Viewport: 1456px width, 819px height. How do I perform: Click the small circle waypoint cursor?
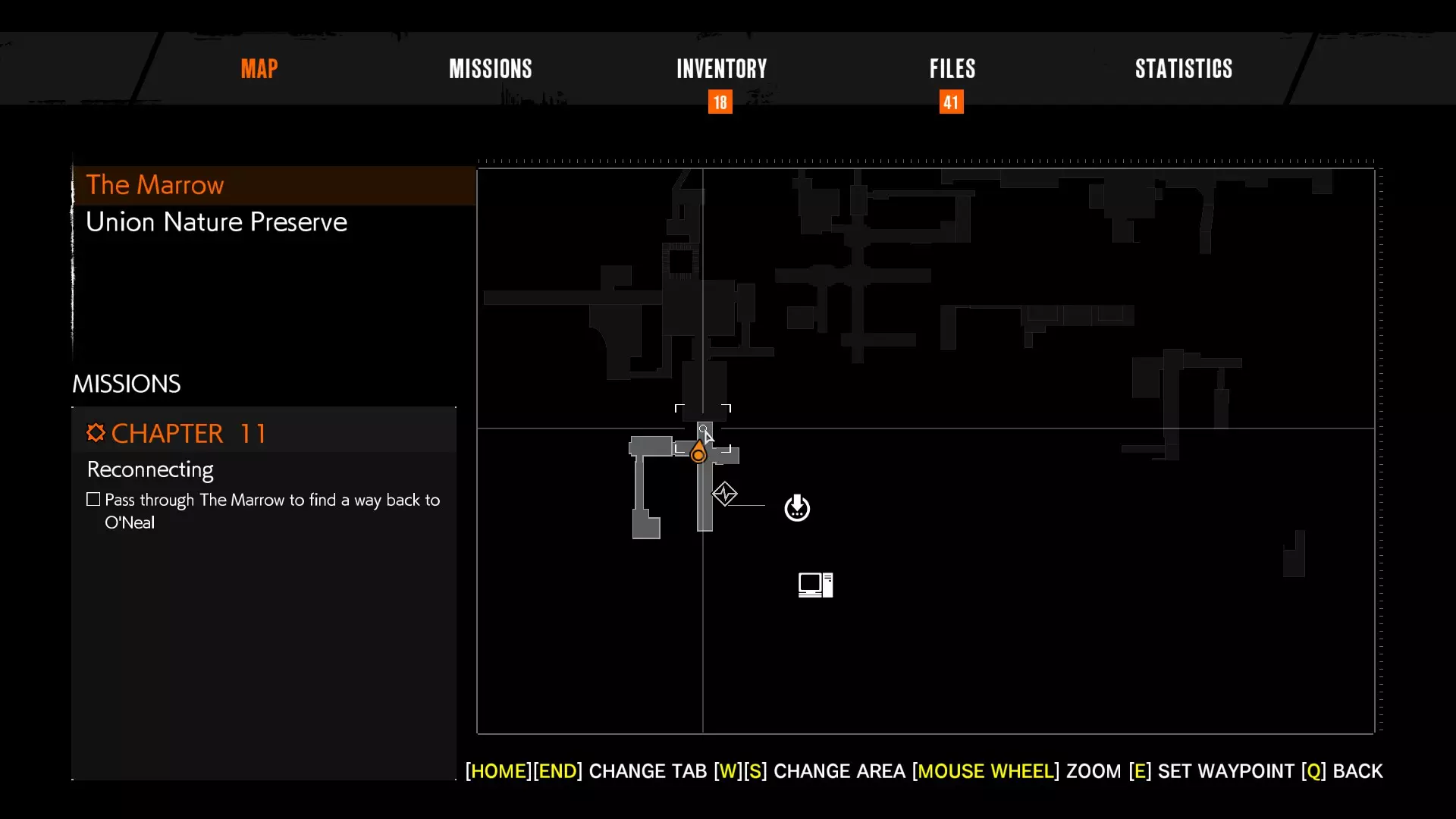pos(703,429)
